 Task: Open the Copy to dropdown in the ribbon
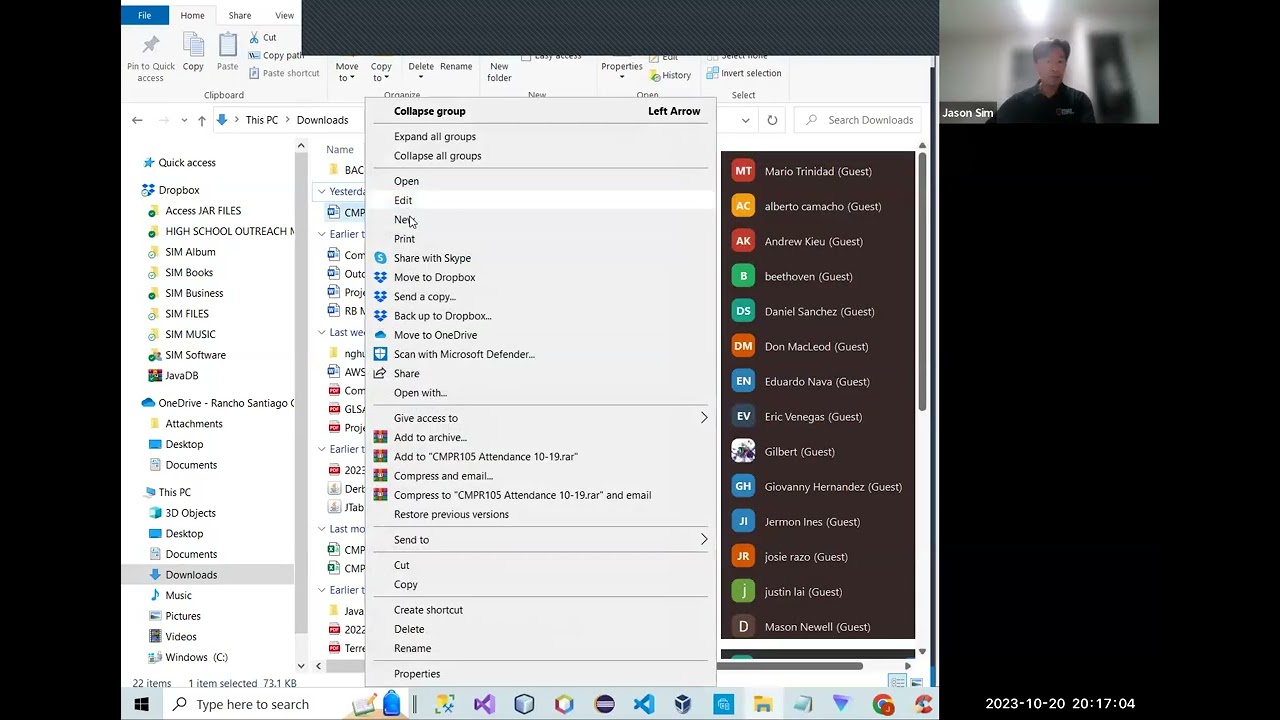coord(381,72)
